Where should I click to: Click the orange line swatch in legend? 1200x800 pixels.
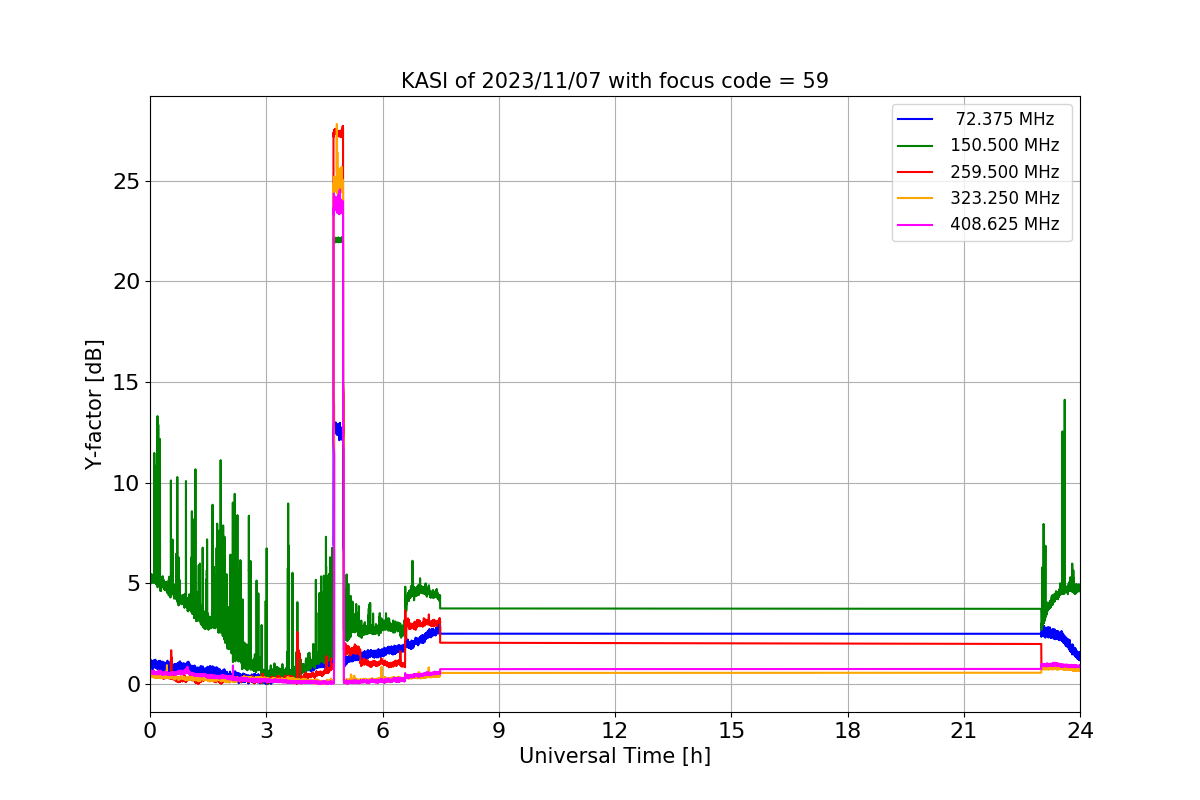click(x=916, y=198)
